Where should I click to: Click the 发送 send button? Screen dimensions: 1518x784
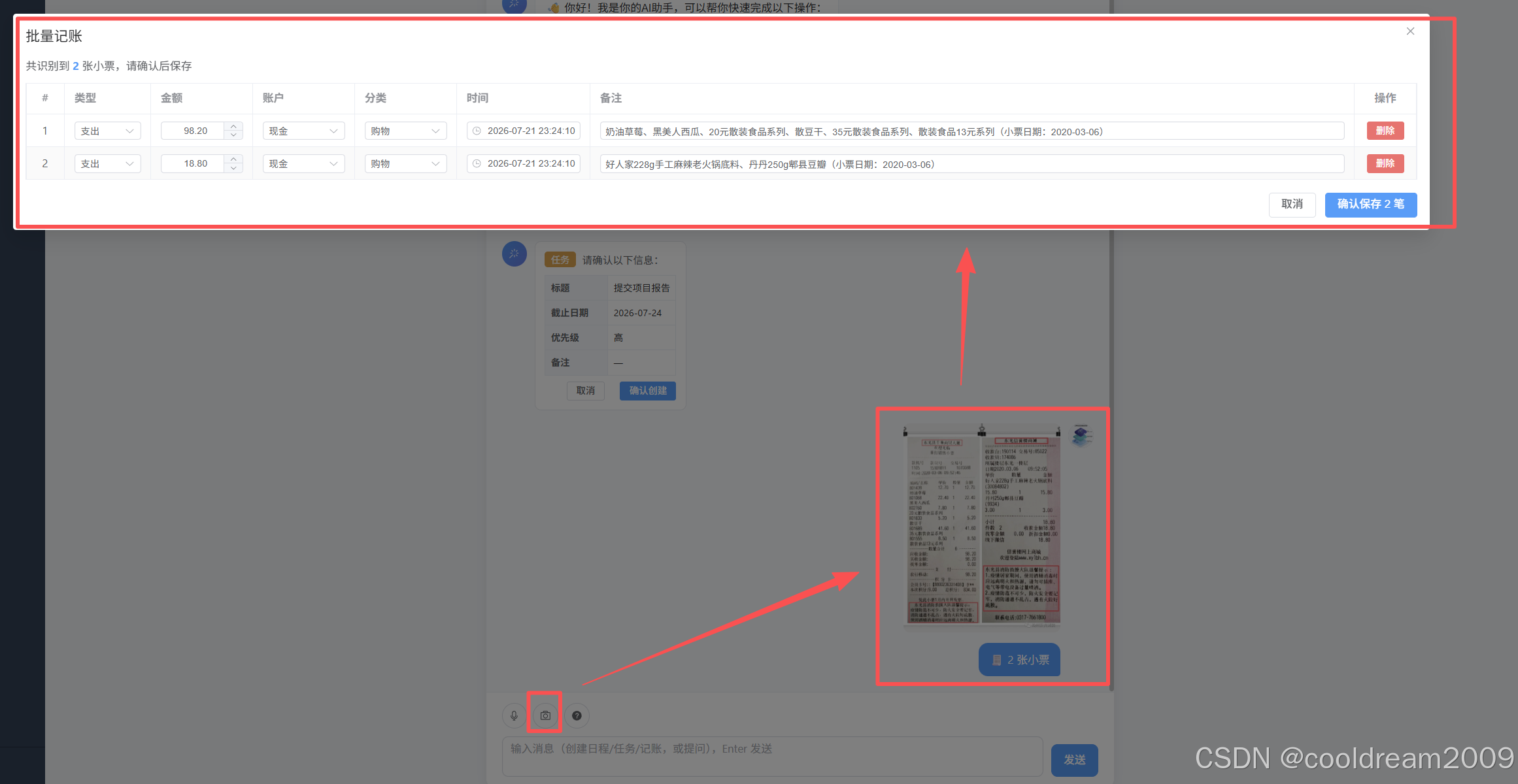click(x=1074, y=760)
